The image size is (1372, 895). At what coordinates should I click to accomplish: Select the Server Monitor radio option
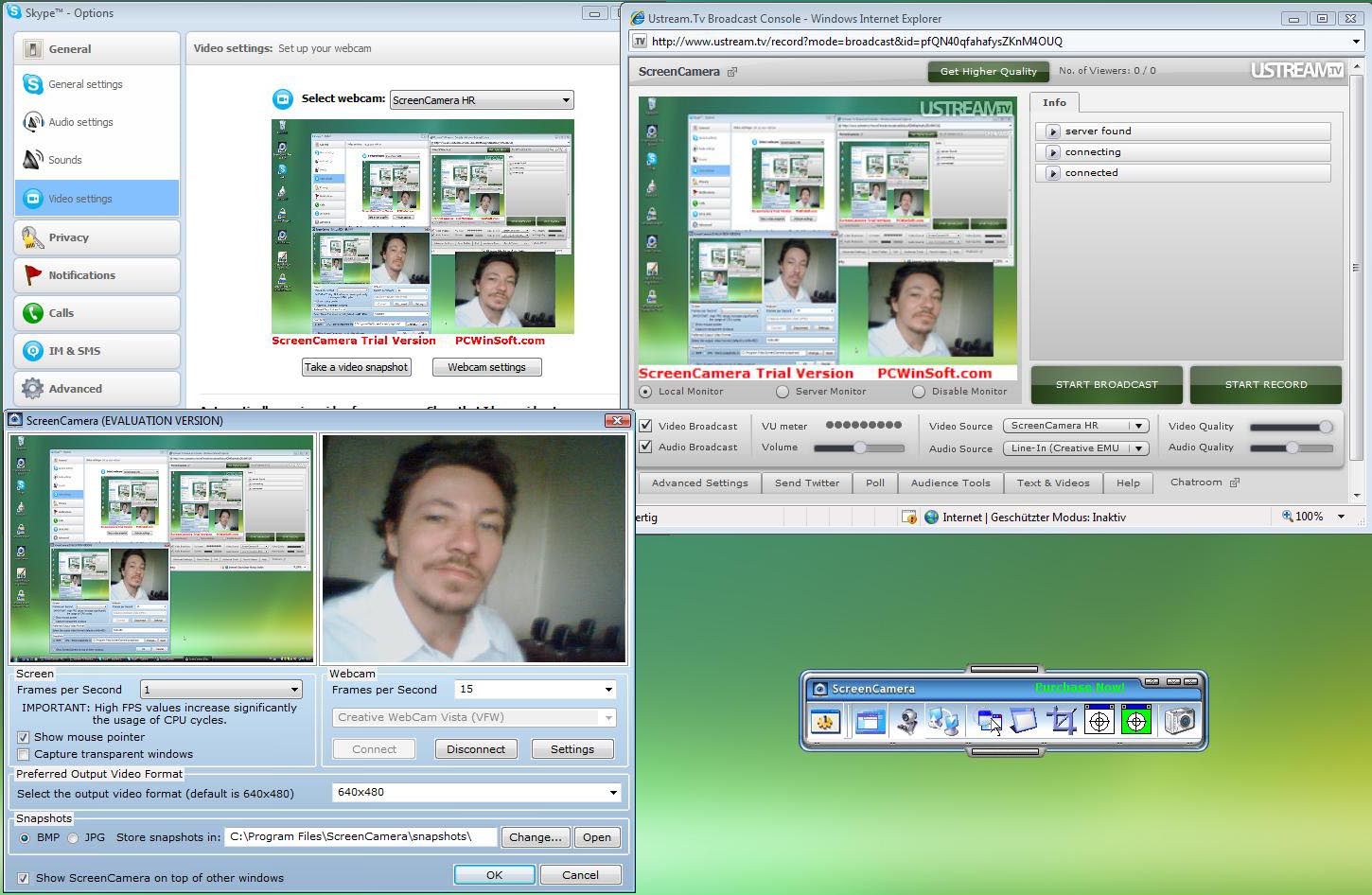pos(783,392)
